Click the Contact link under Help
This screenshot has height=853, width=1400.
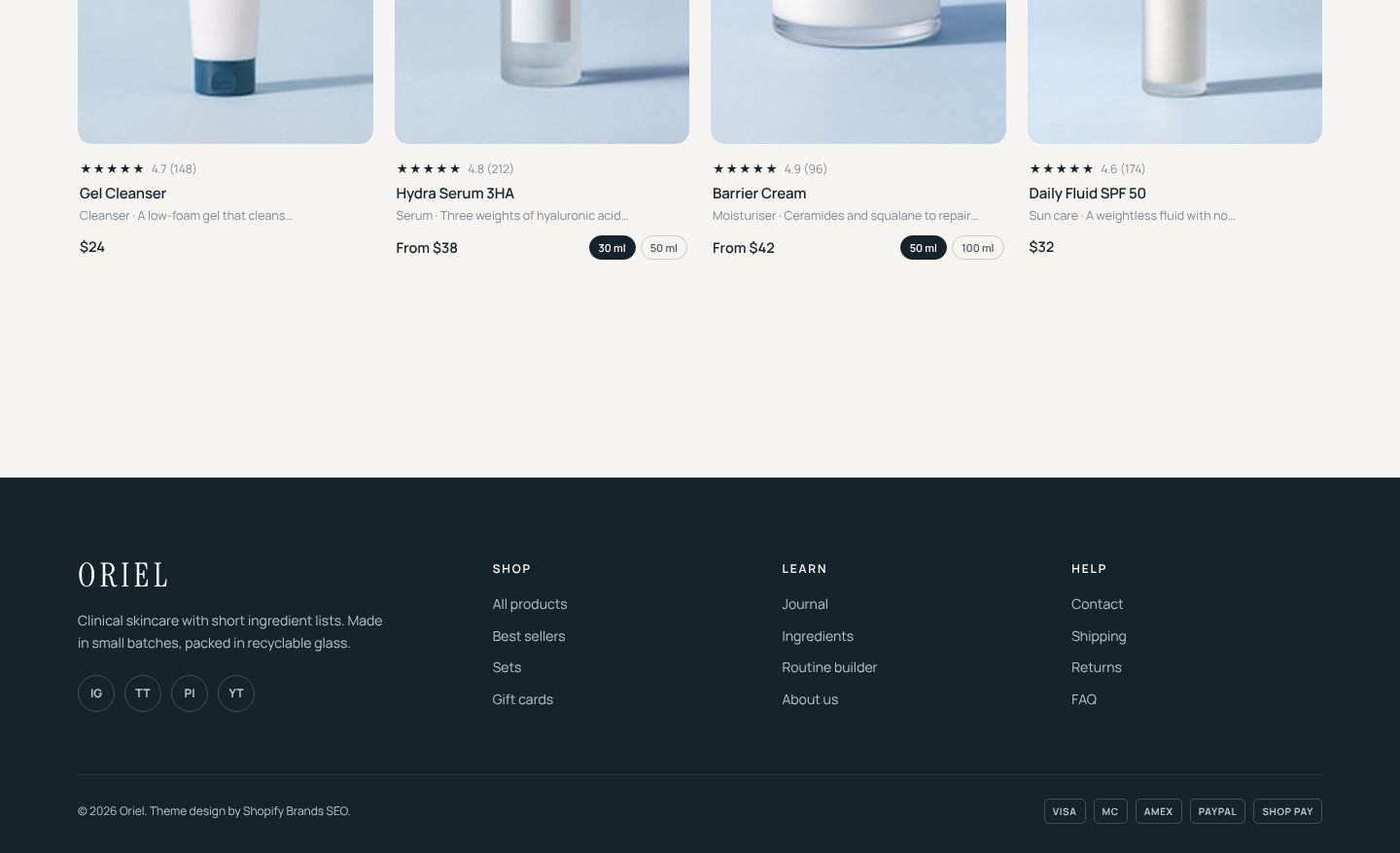tap(1097, 604)
